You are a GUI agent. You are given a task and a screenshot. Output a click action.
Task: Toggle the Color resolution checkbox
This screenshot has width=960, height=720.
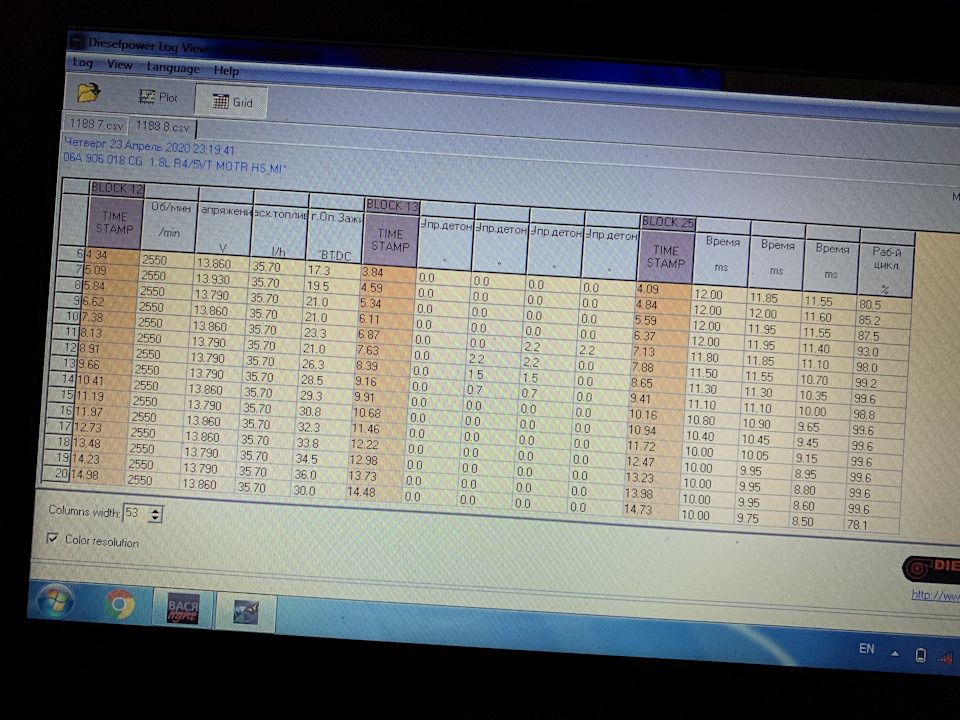pos(53,538)
